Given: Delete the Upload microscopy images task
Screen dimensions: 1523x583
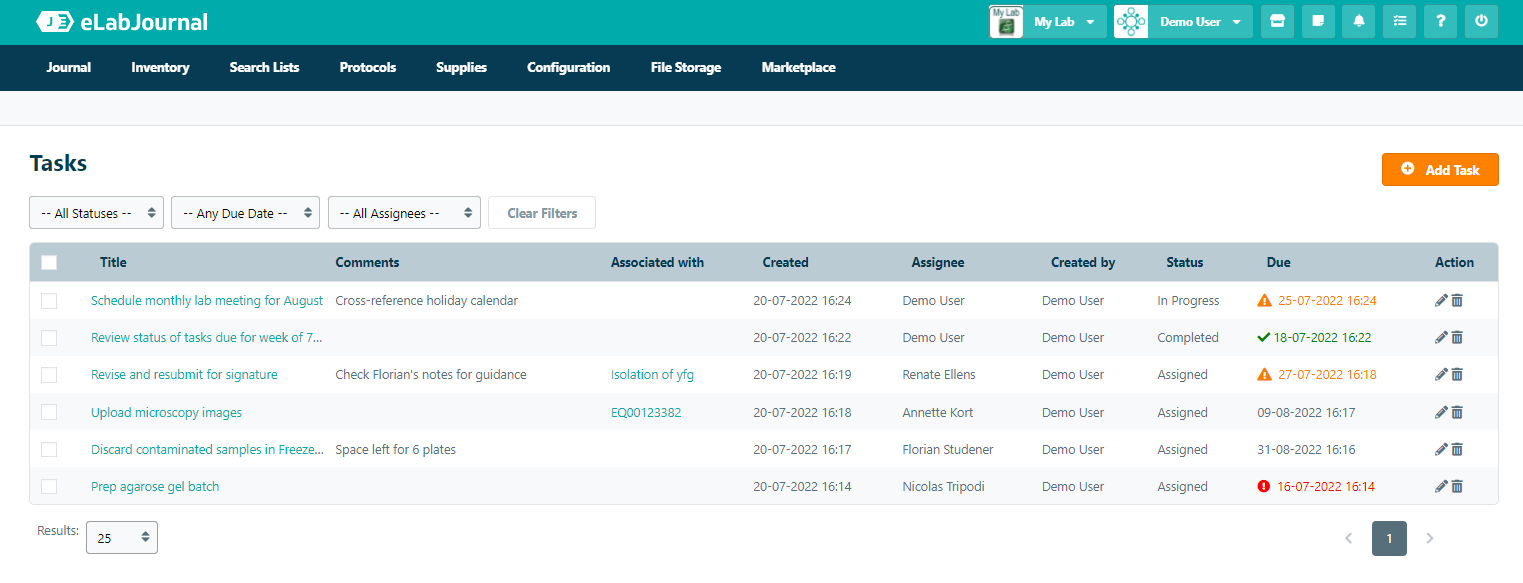Looking at the screenshot, I should click(1457, 412).
